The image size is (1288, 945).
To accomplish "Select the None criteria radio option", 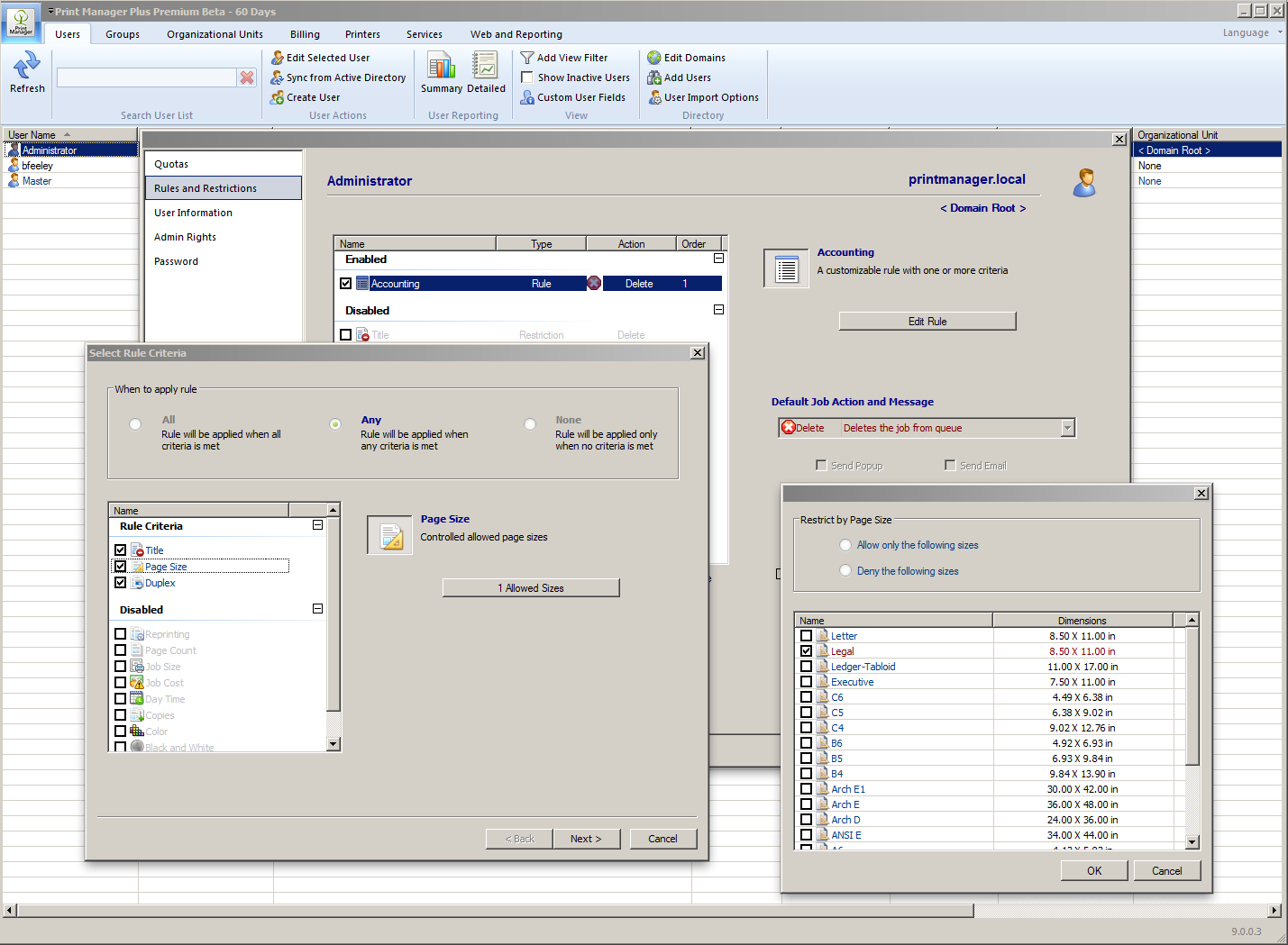I will click(x=530, y=424).
